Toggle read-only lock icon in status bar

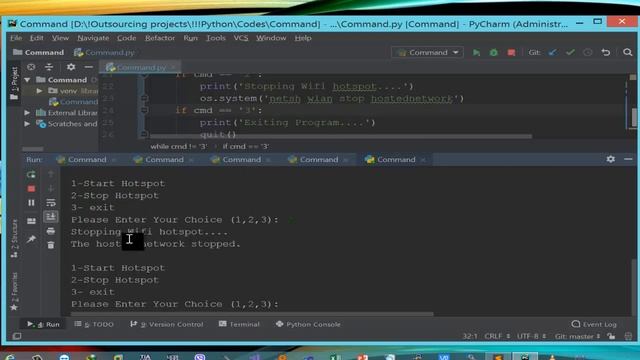[611, 336]
